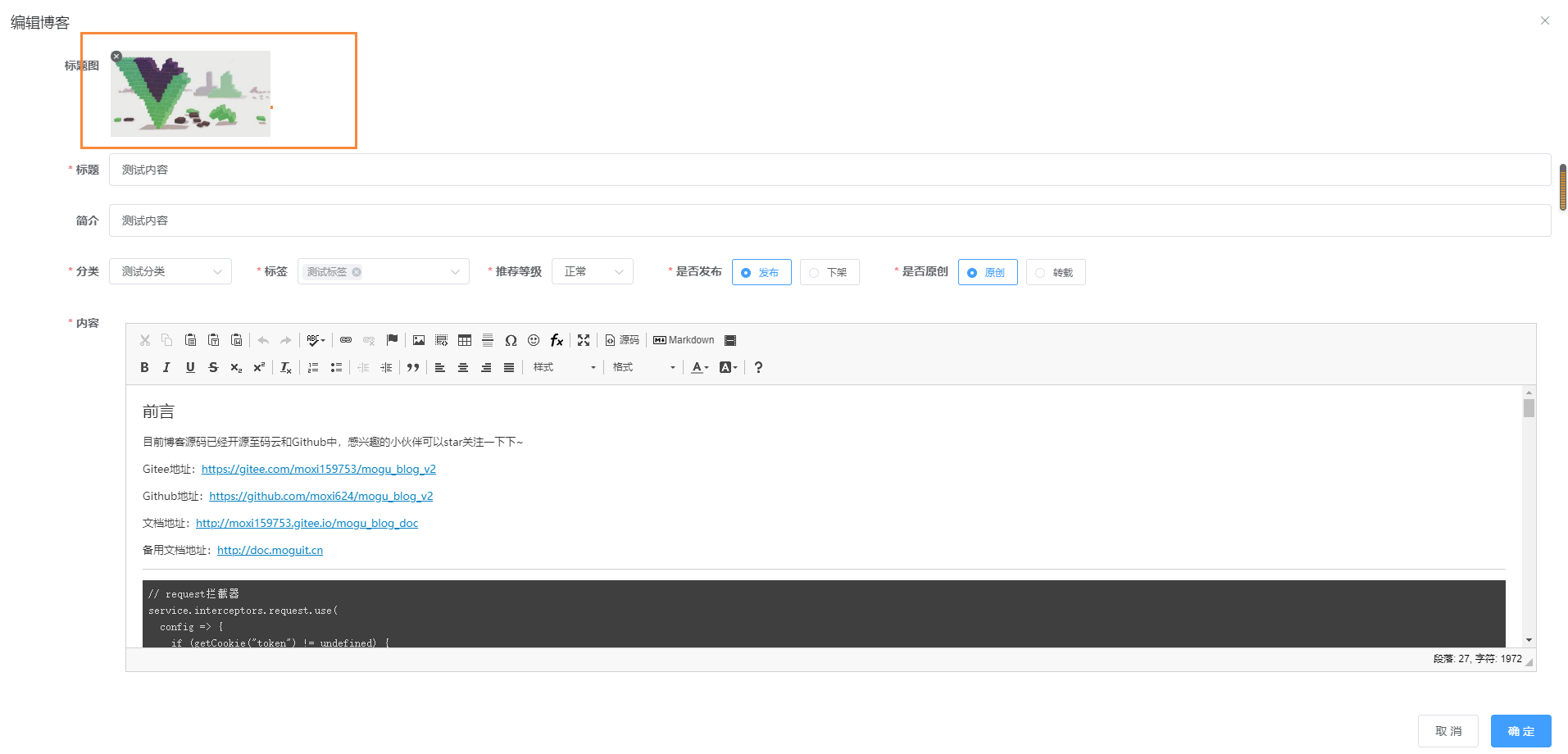Image resolution: width=1568 pixels, height=754 pixels.
Task: Toggle strikethrough formatting
Action: click(x=213, y=367)
